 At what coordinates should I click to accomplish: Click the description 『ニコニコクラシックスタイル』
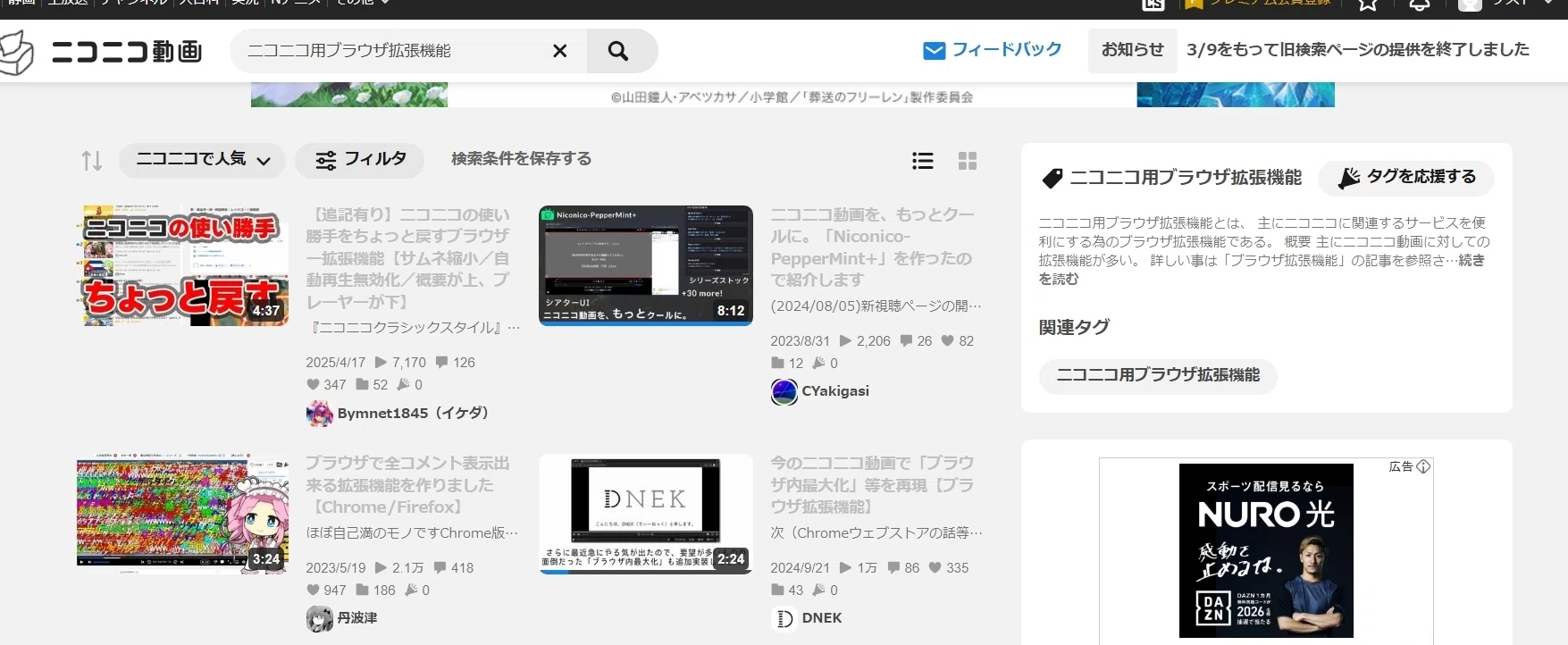point(413,329)
